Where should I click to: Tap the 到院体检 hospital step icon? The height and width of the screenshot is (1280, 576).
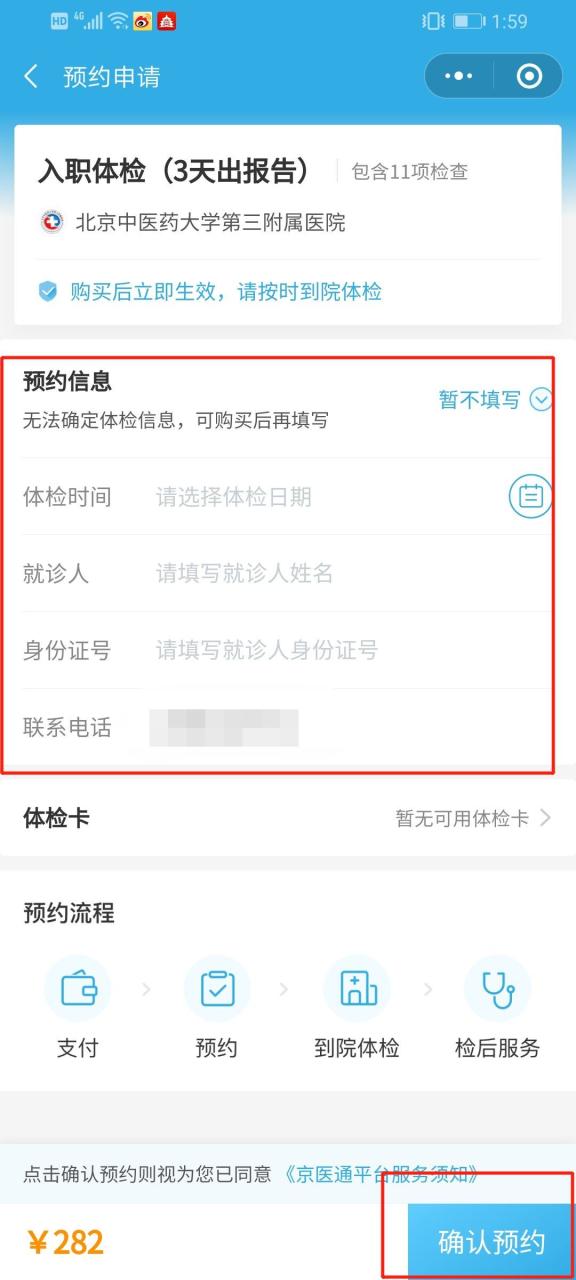[357, 988]
